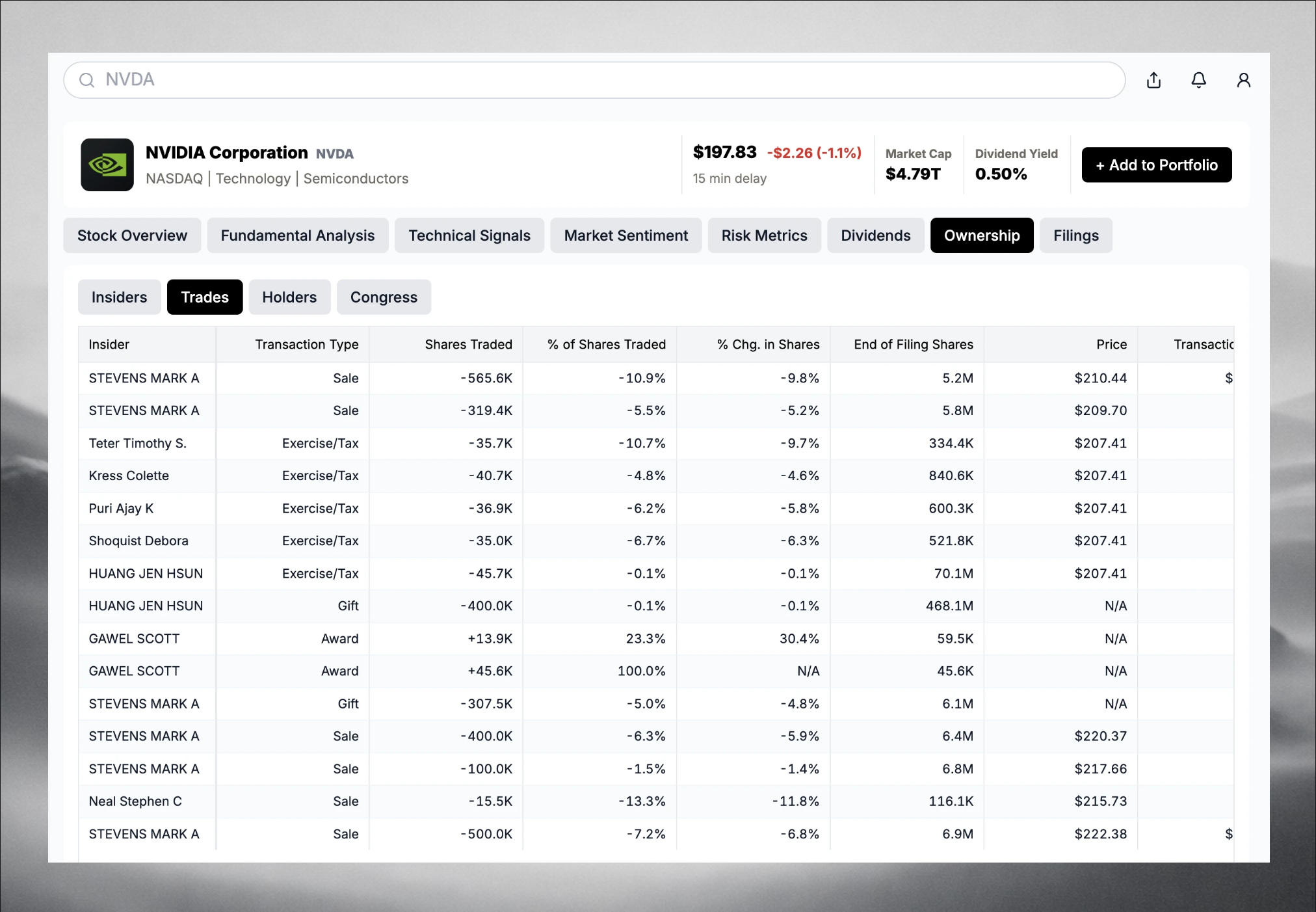Click the search magnifier icon
This screenshot has height=912, width=1316.
coord(86,80)
